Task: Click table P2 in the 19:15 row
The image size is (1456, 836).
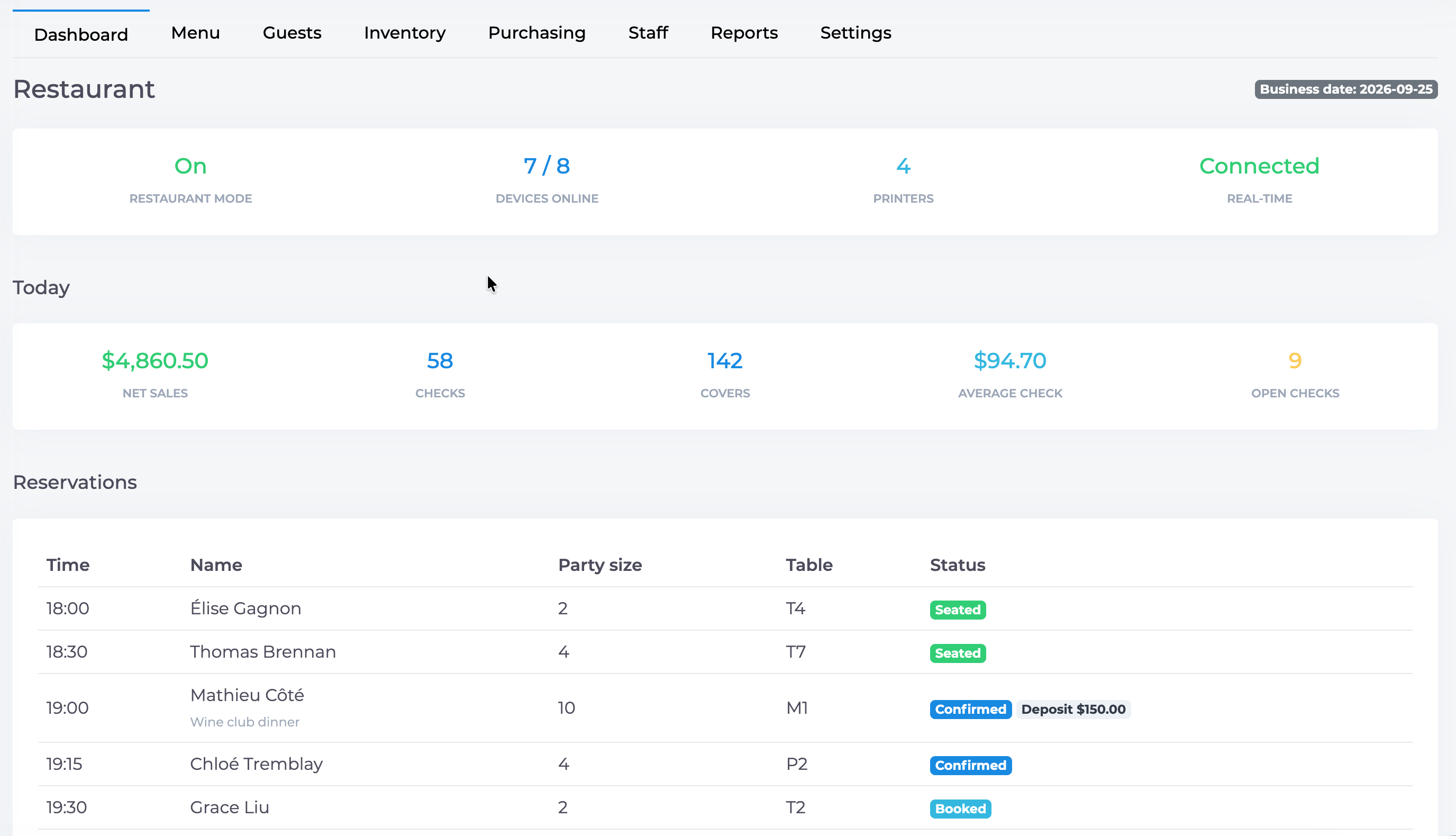Action: (797, 764)
